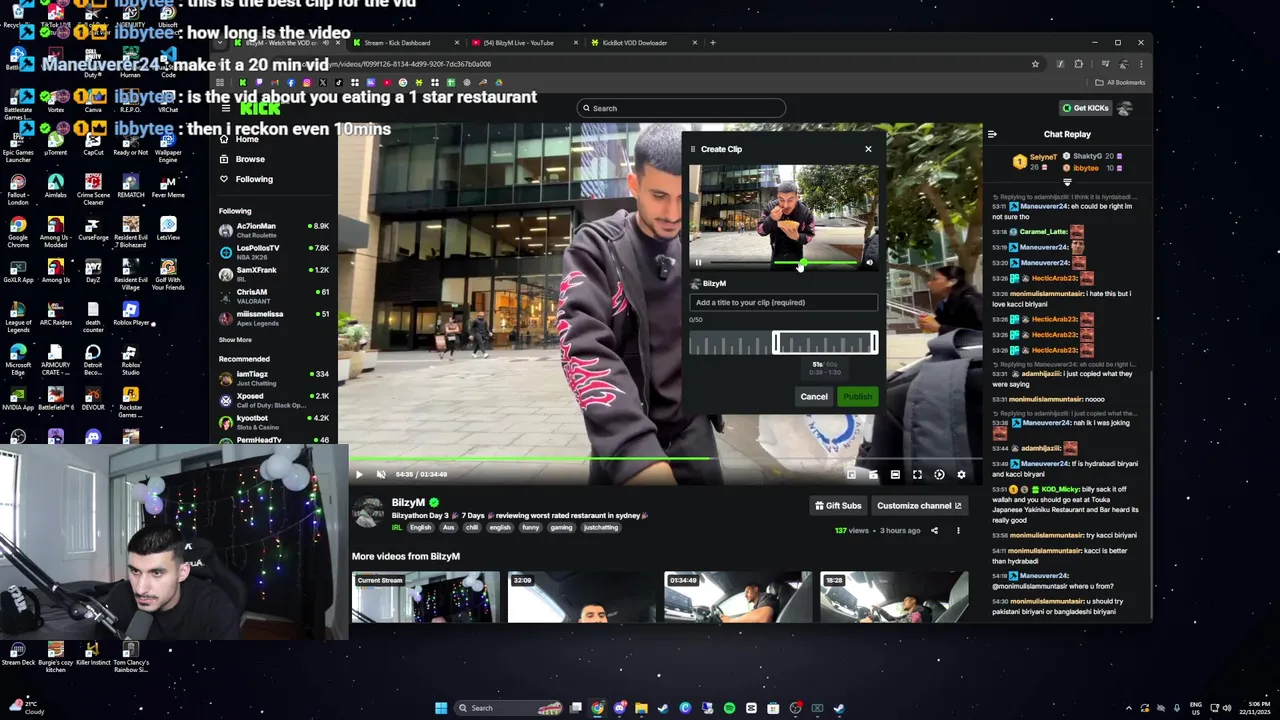Open Windows Start menu

(x=441, y=708)
